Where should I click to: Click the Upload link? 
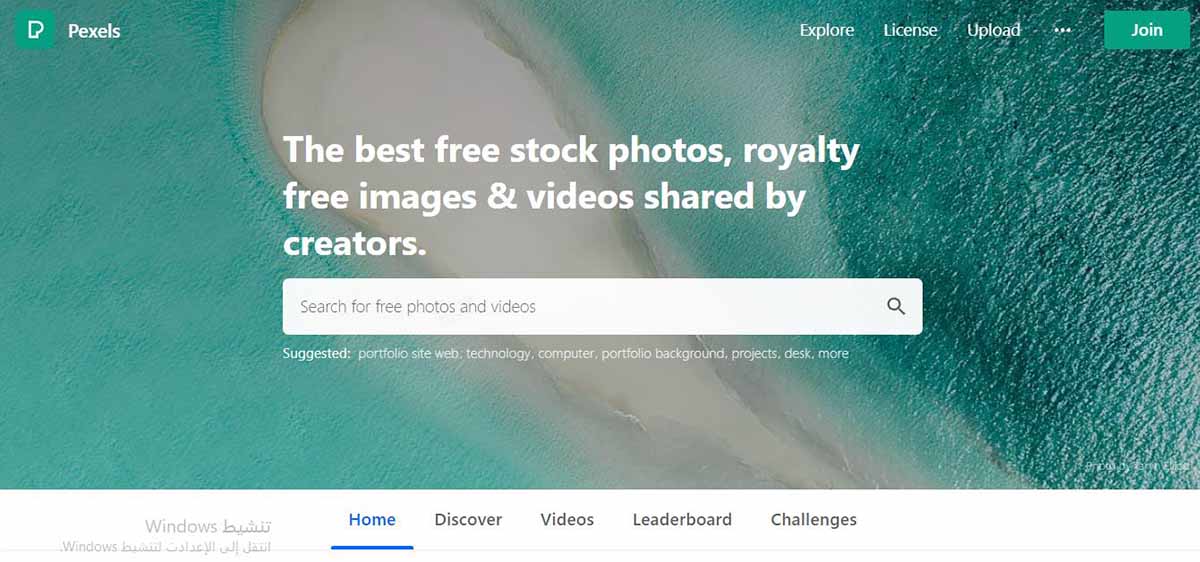pos(994,30)
